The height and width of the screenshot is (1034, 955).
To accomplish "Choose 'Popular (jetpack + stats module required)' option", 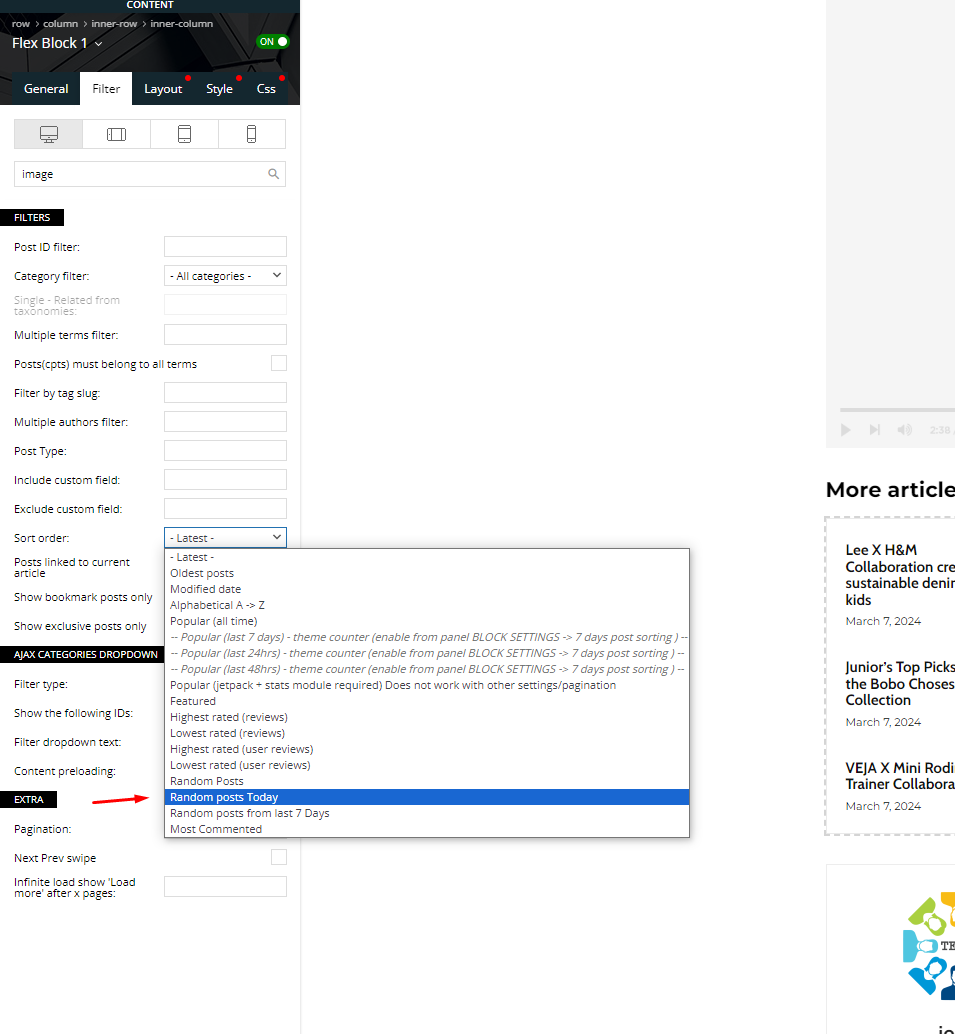I will click(x=427, y=685).
